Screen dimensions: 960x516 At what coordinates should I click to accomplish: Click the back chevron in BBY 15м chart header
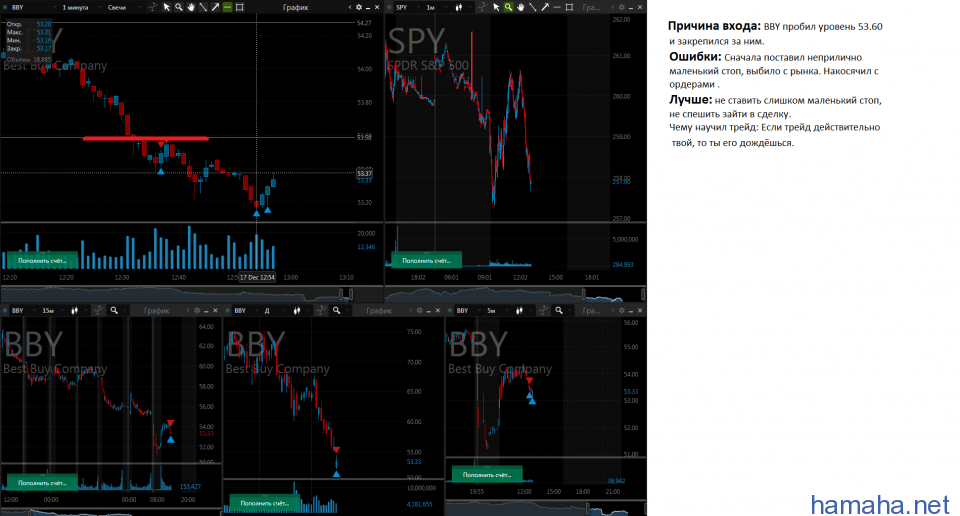(189, 311)
